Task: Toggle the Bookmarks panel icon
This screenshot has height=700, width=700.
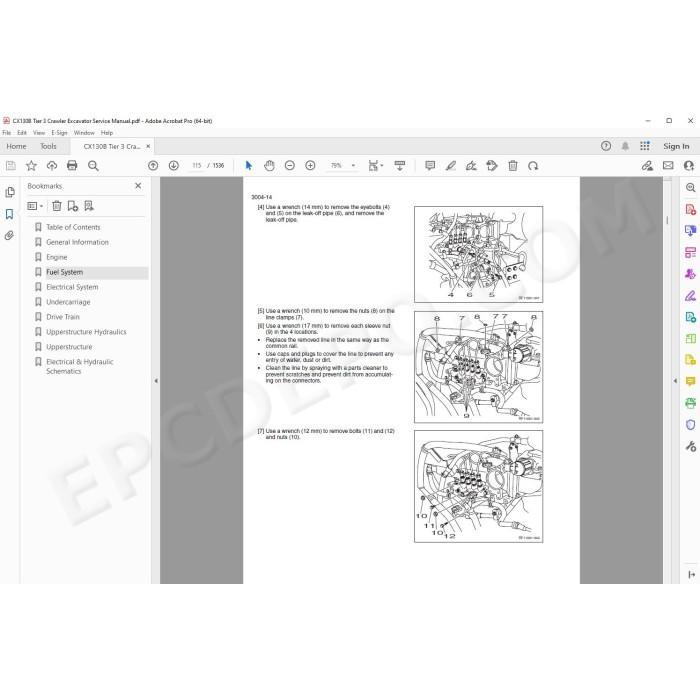Action: click(x=9, y=214)
